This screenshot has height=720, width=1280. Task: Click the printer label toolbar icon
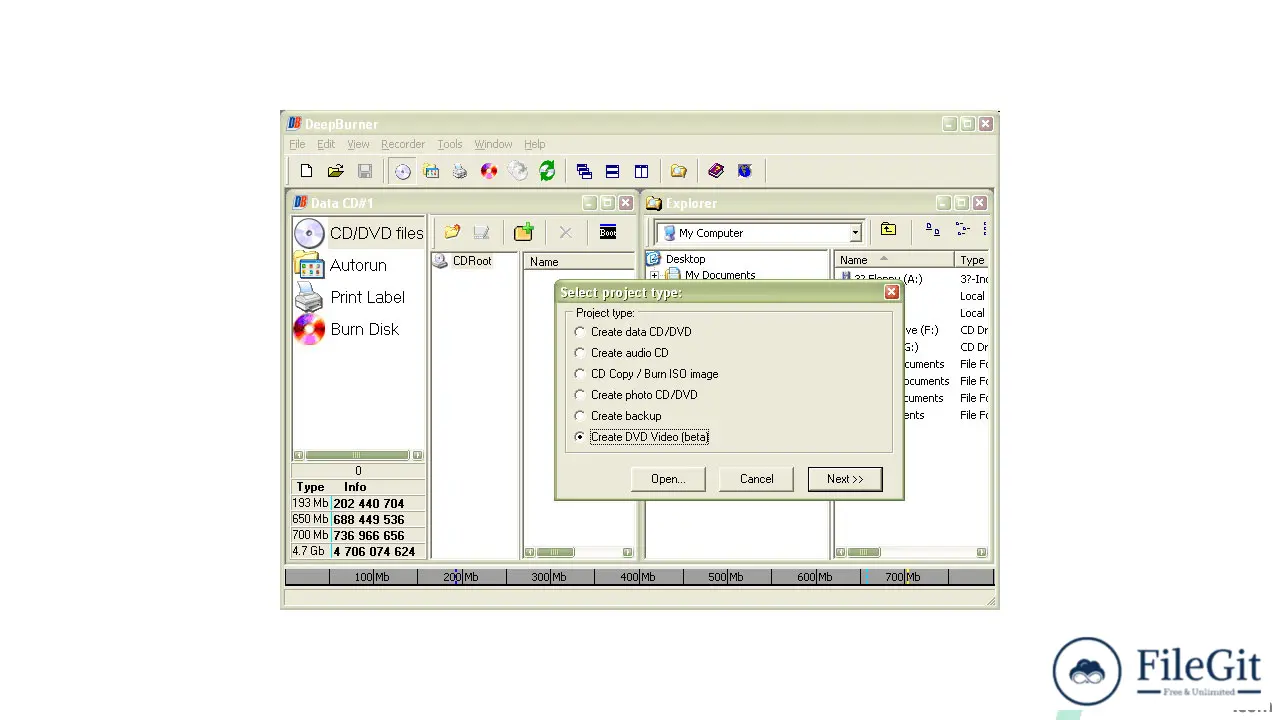[460, 171]
